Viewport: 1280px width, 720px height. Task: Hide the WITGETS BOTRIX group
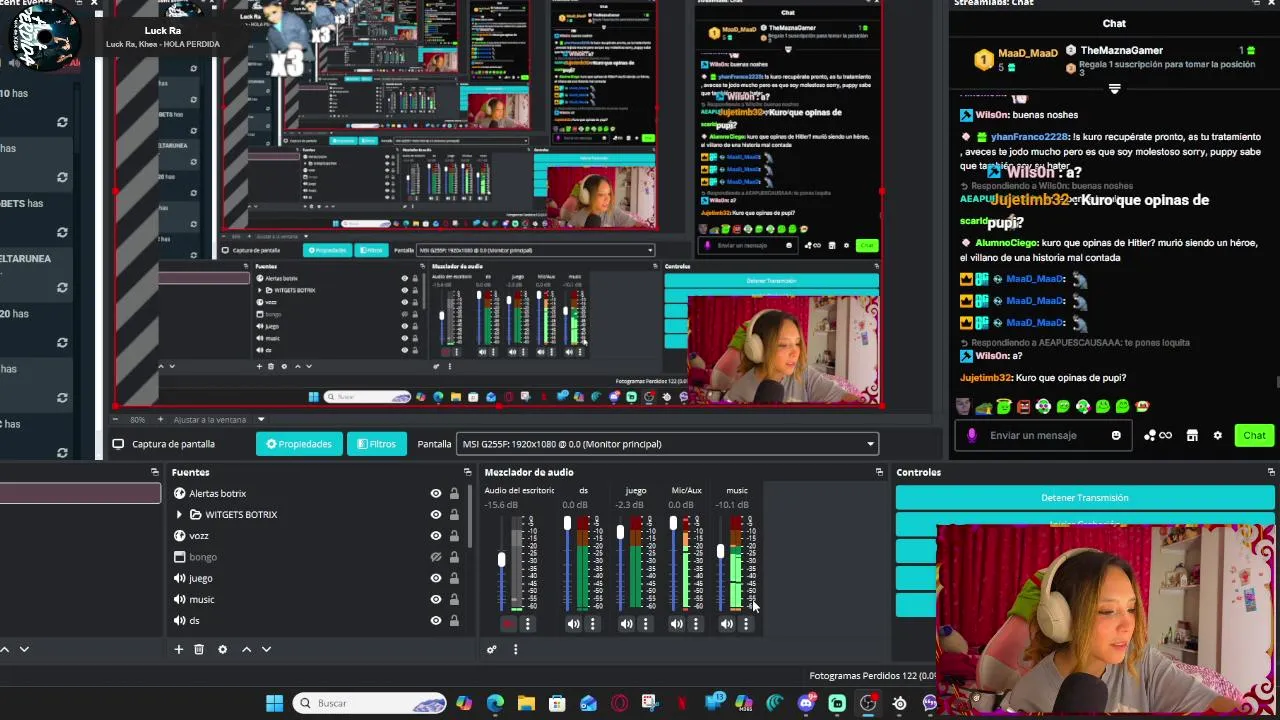436,514
